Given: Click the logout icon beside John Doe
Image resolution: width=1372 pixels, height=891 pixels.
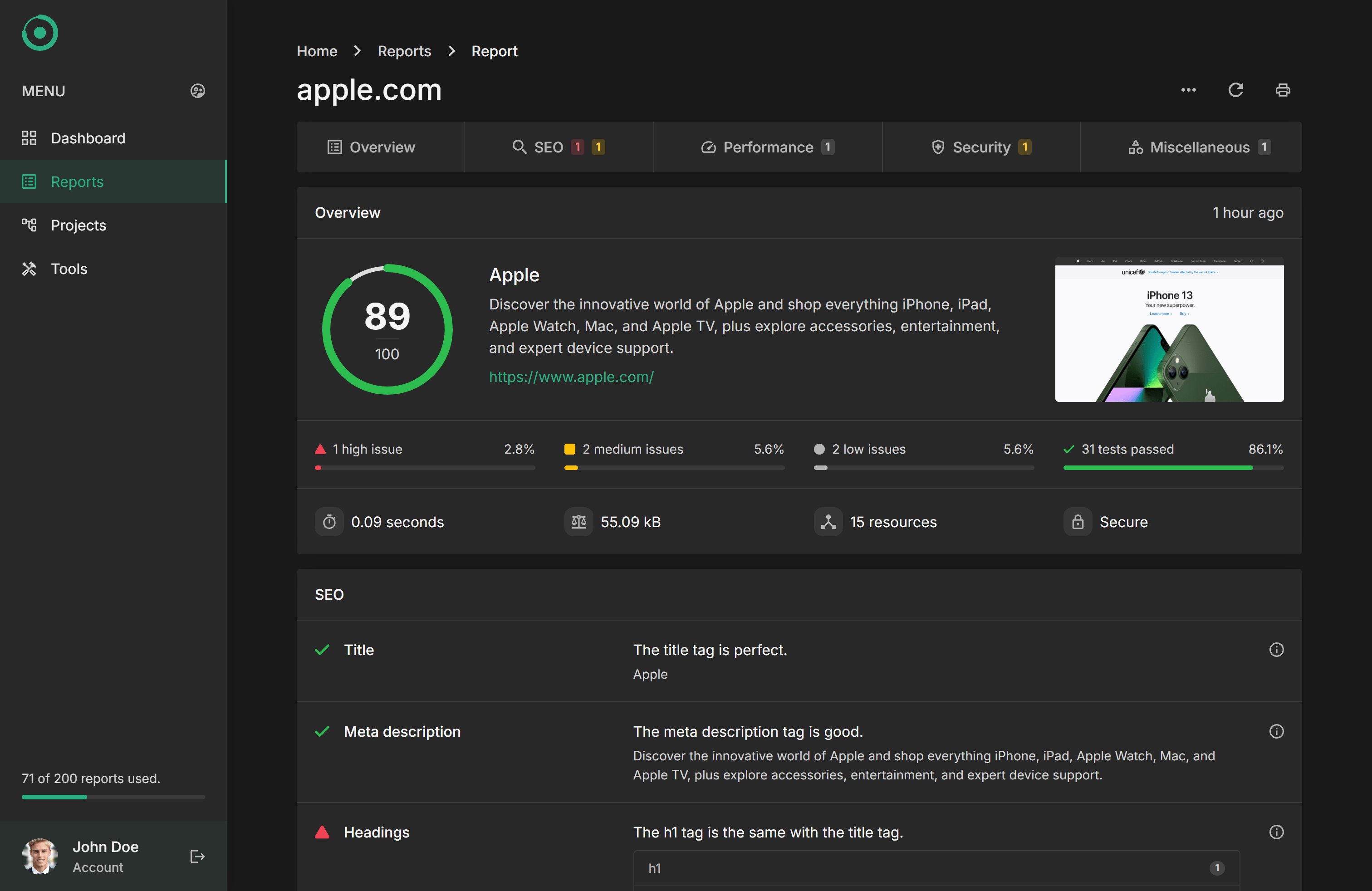Looking at the screenshot, I should point(197,857).
